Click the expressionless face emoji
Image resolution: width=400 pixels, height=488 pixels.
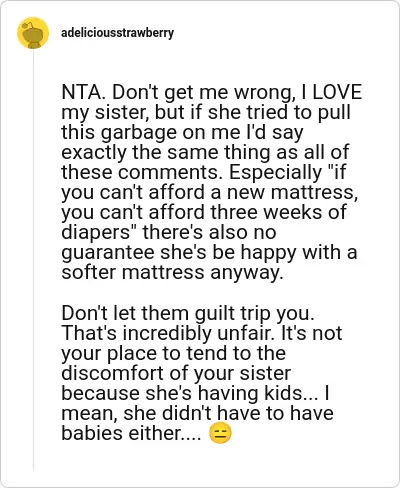click(x=220, y=434)
